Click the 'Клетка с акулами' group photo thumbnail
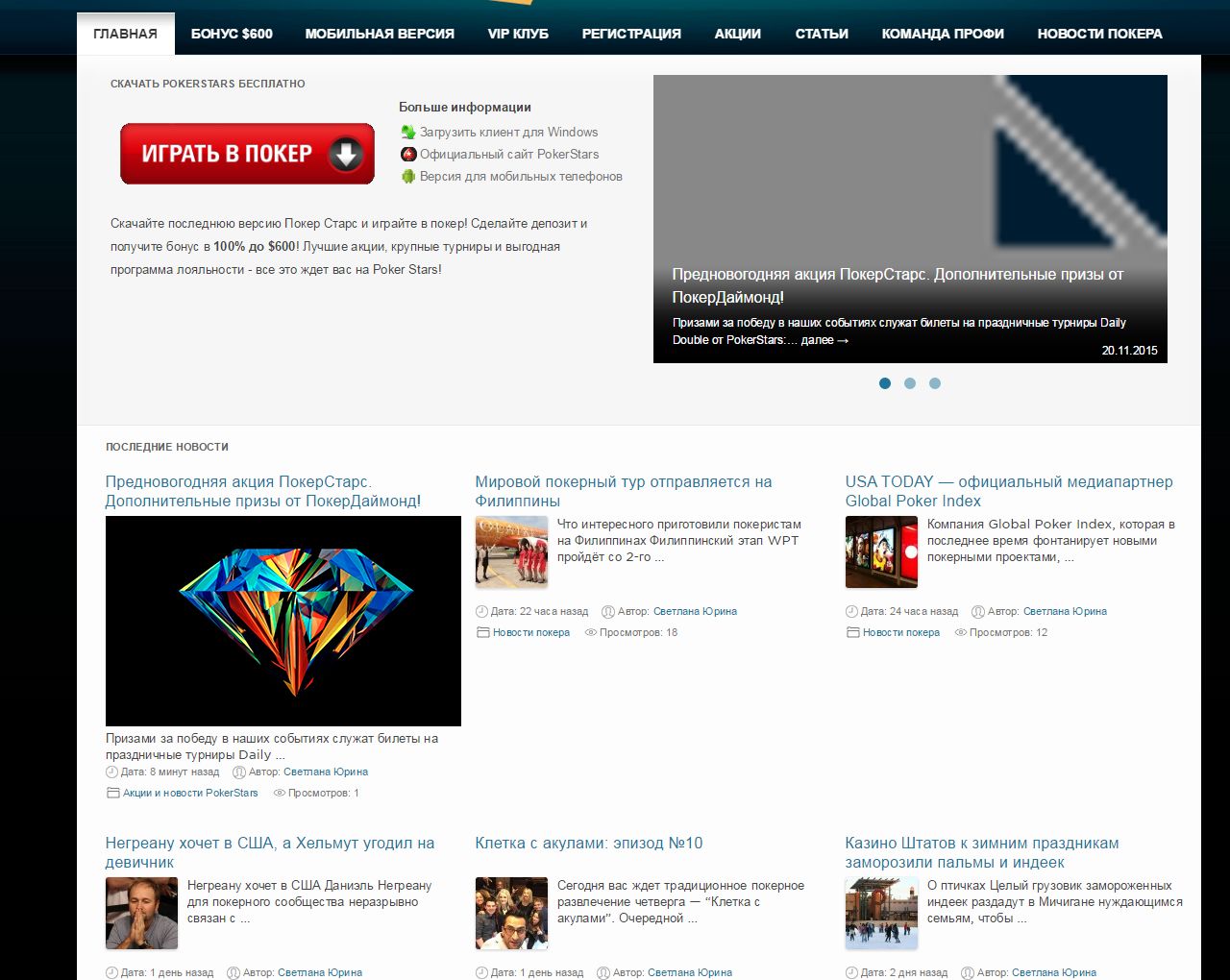Image resolution: width=1230 pixels, height=980 pixels. point(511,914)
